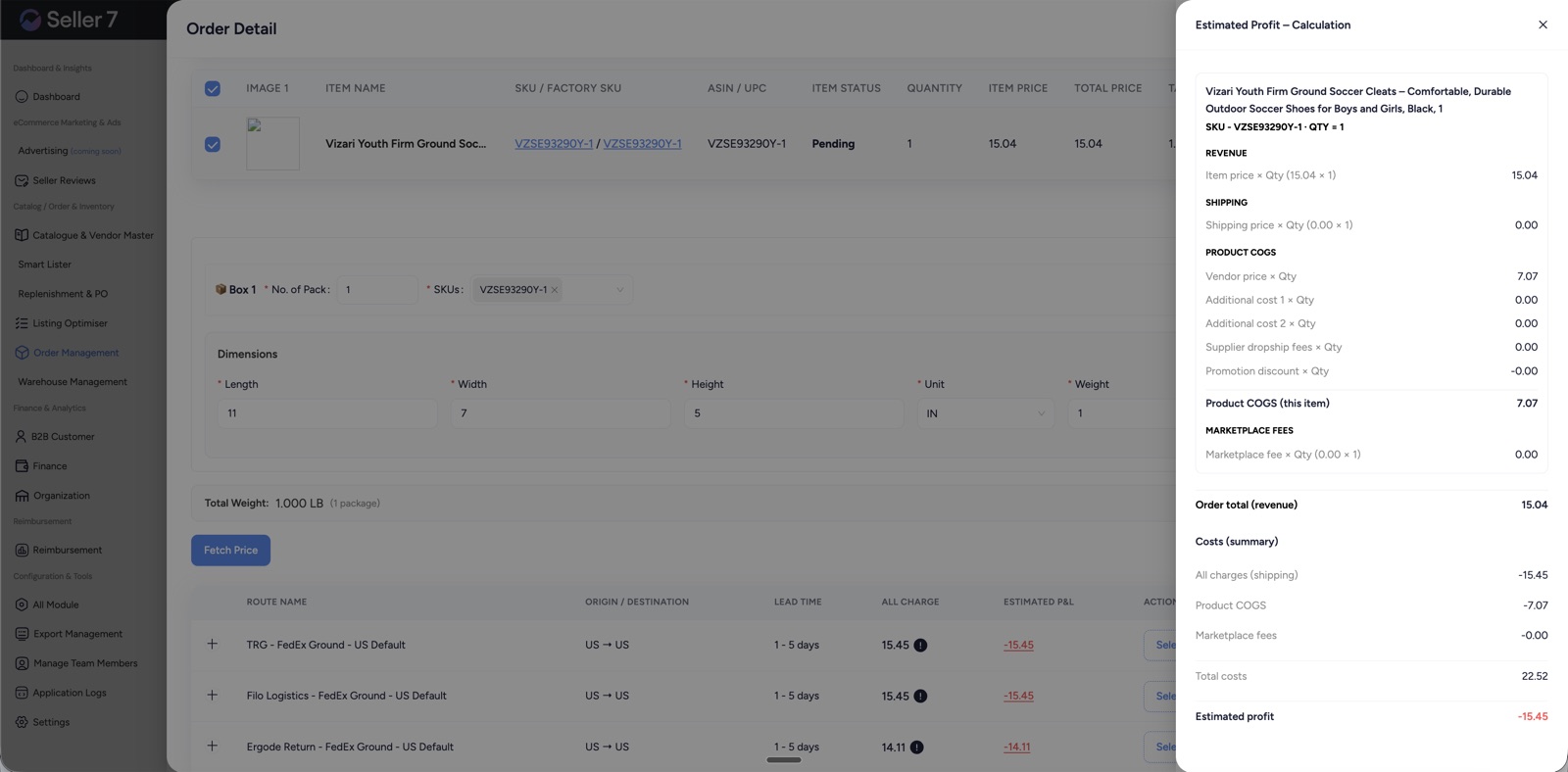Image resolution: width=1568 pixels, height=772 pixels.
Task: Click the Order Management cube icon
Action: [22, 353]
